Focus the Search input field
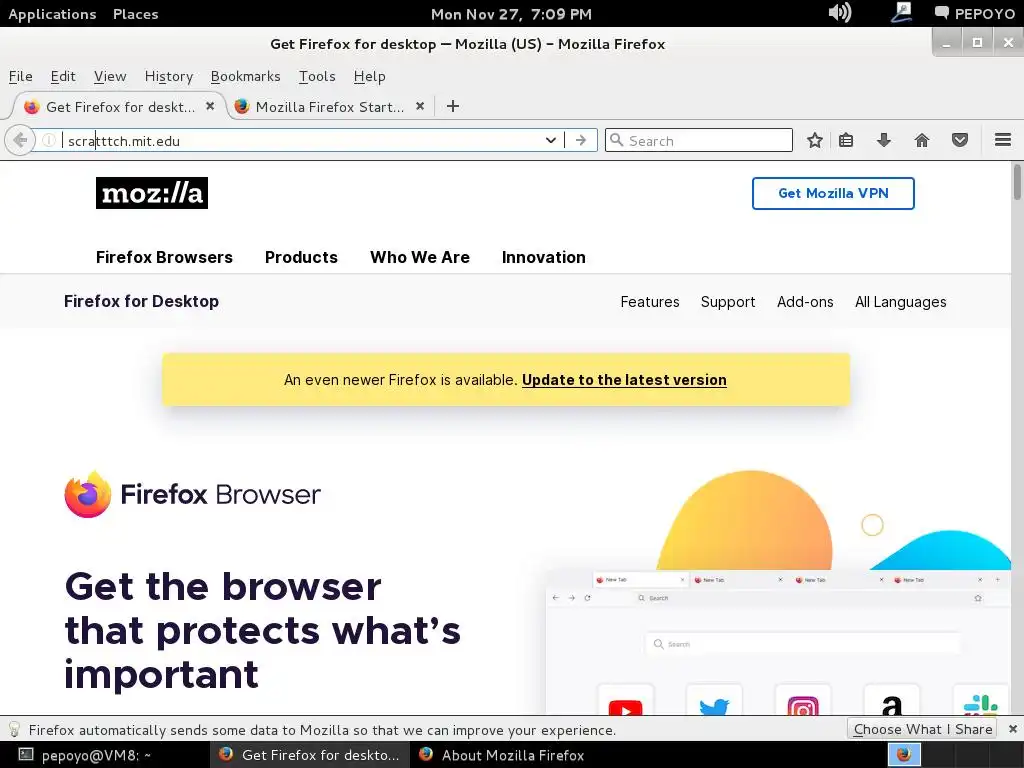Screen dimensions: 1024x768 coord(699,140)
